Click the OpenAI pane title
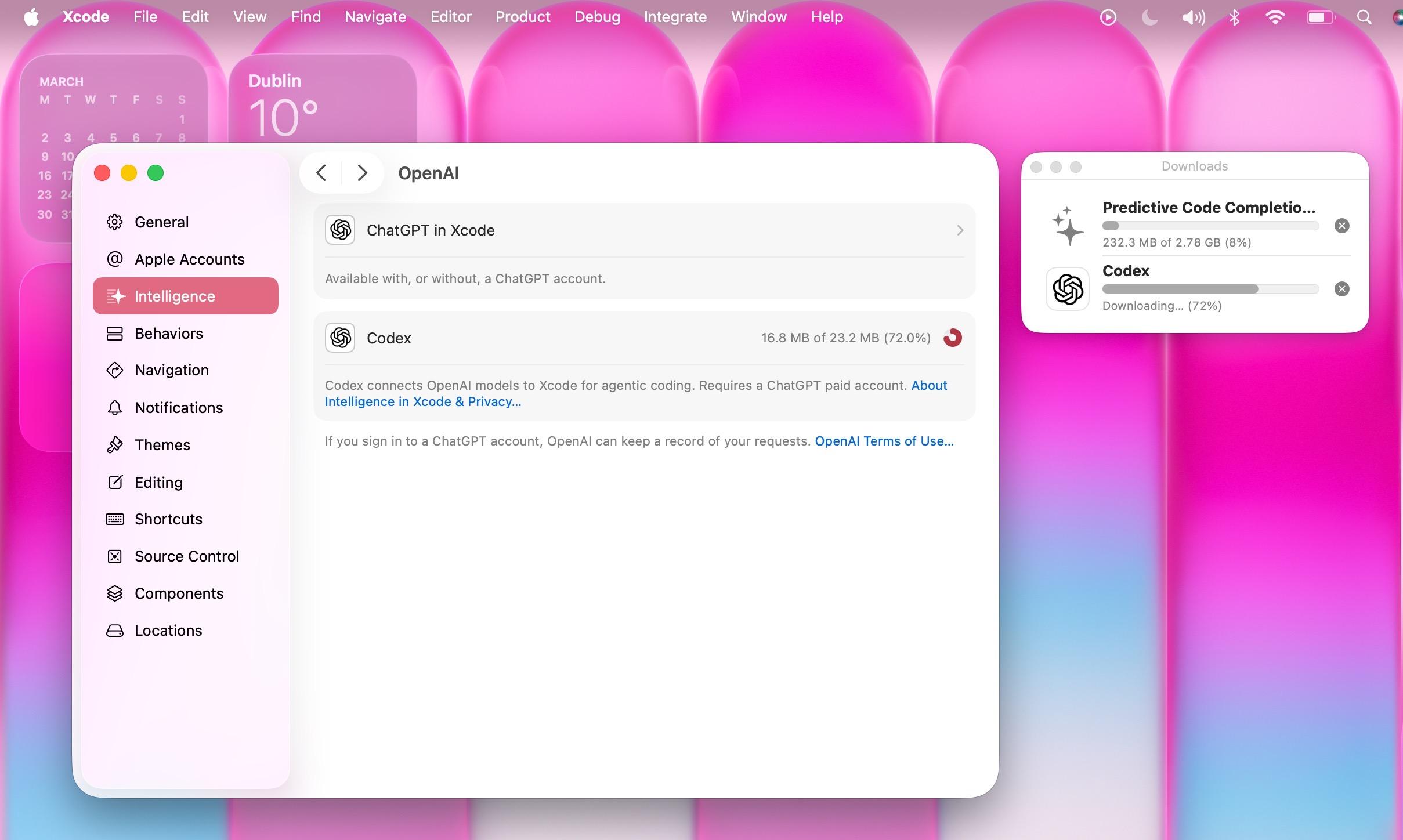This screenshot has height=840, width=1403. tap(428, 173)
